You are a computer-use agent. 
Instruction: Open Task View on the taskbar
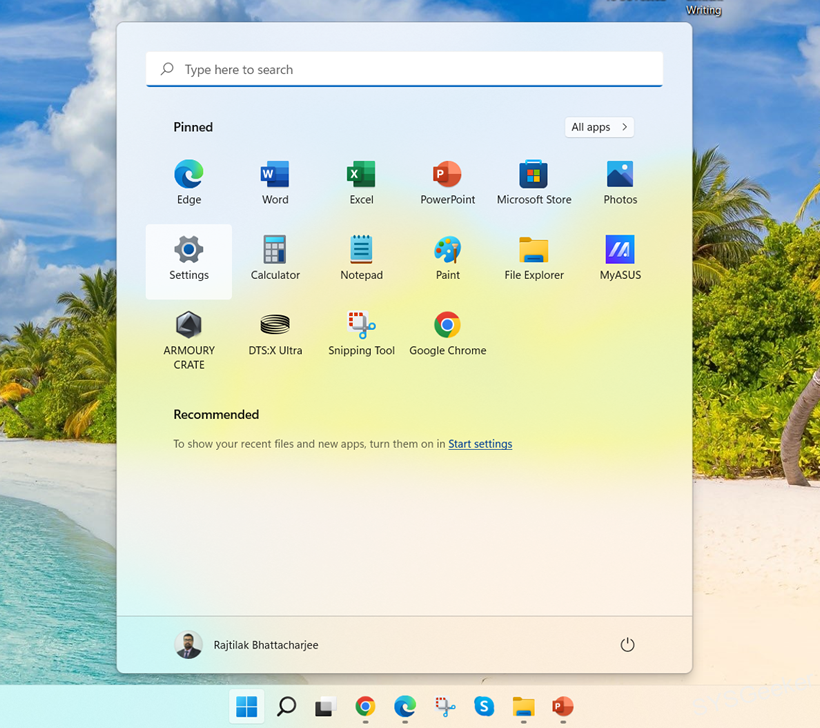[x=325, y=707]
